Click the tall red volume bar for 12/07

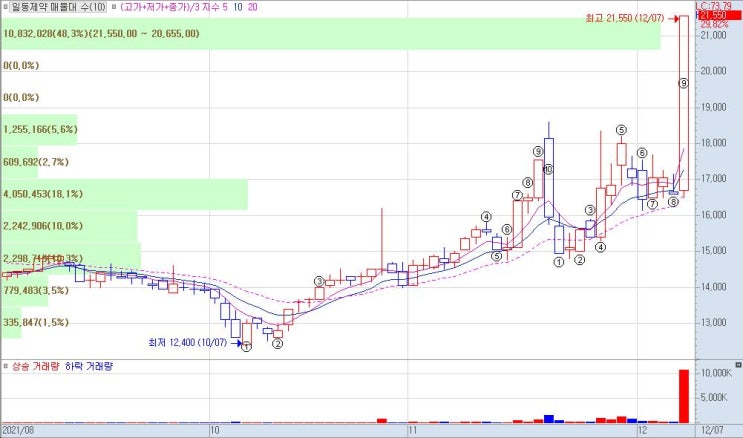click(x=684, y=396)
